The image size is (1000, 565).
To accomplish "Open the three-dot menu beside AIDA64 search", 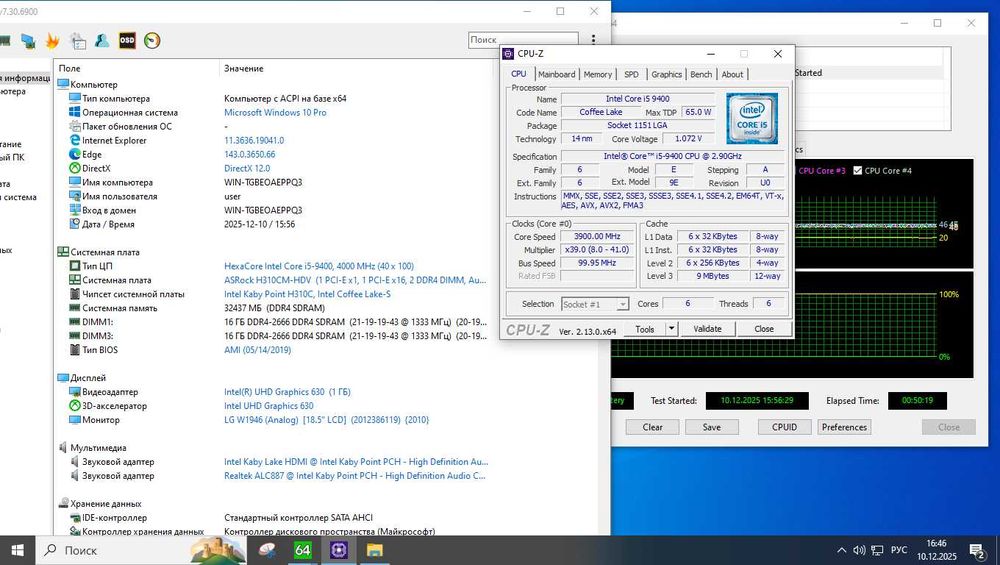I will tap(593, 40).
